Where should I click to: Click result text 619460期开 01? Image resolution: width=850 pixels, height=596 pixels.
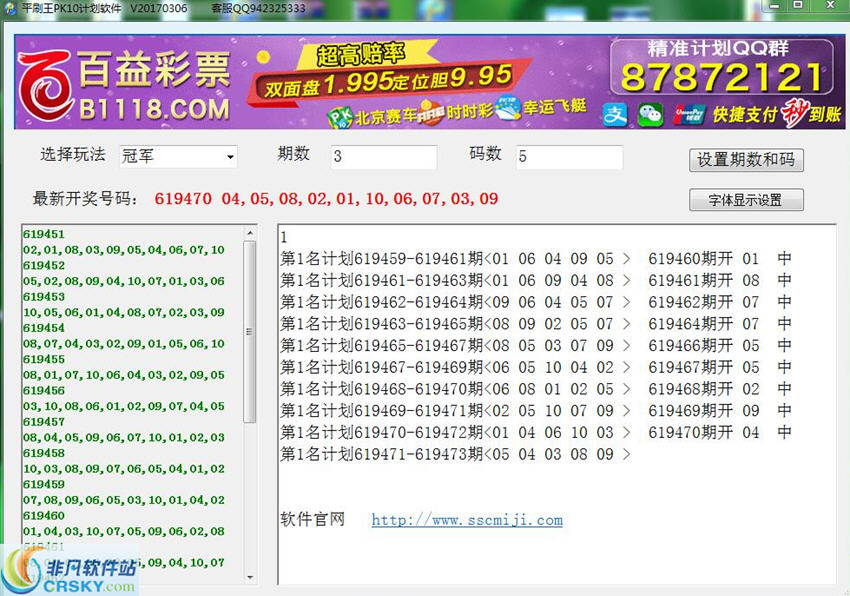pyautogui.click(x=704, y=259)
